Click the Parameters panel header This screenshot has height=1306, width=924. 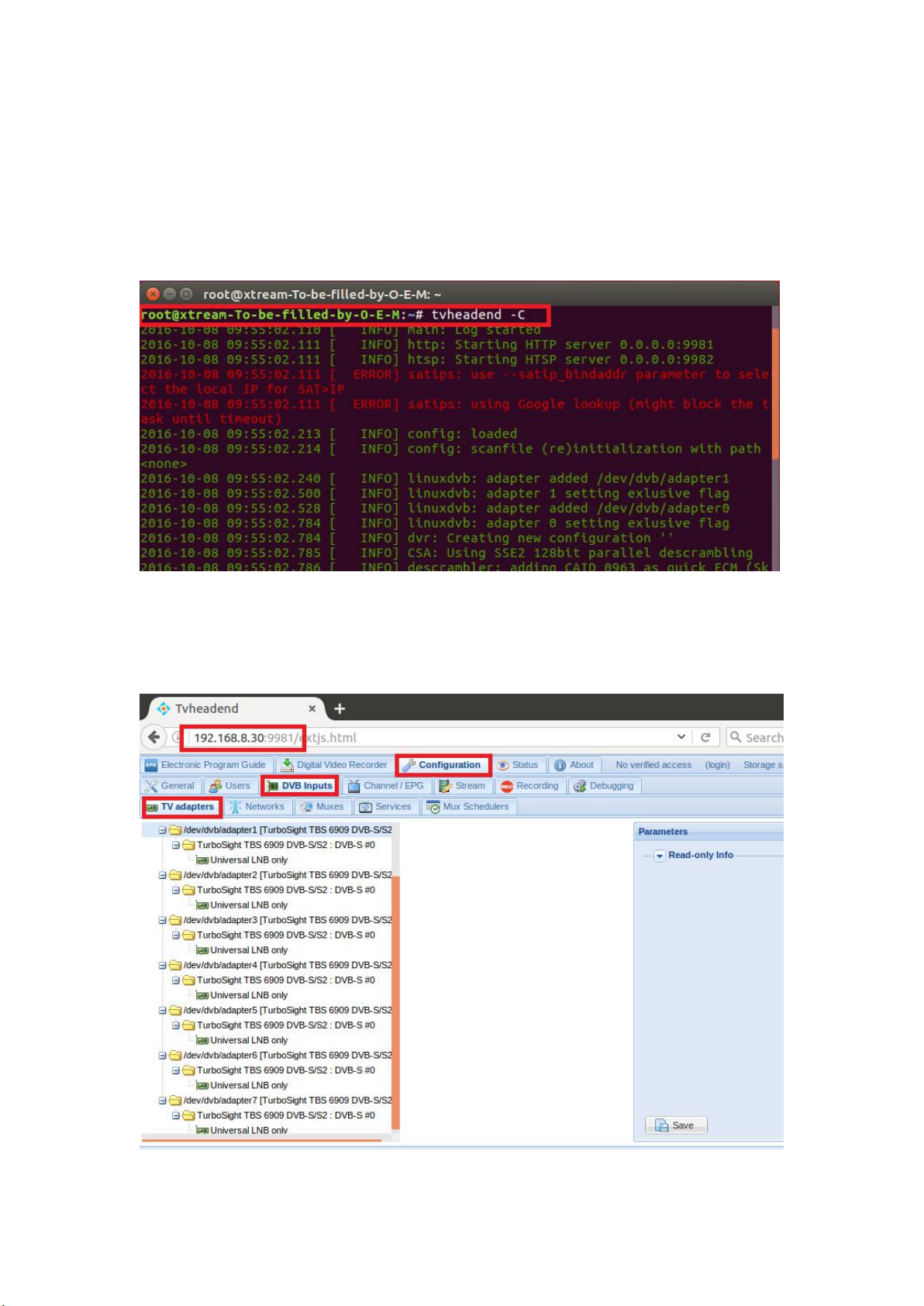pos(709,832)
